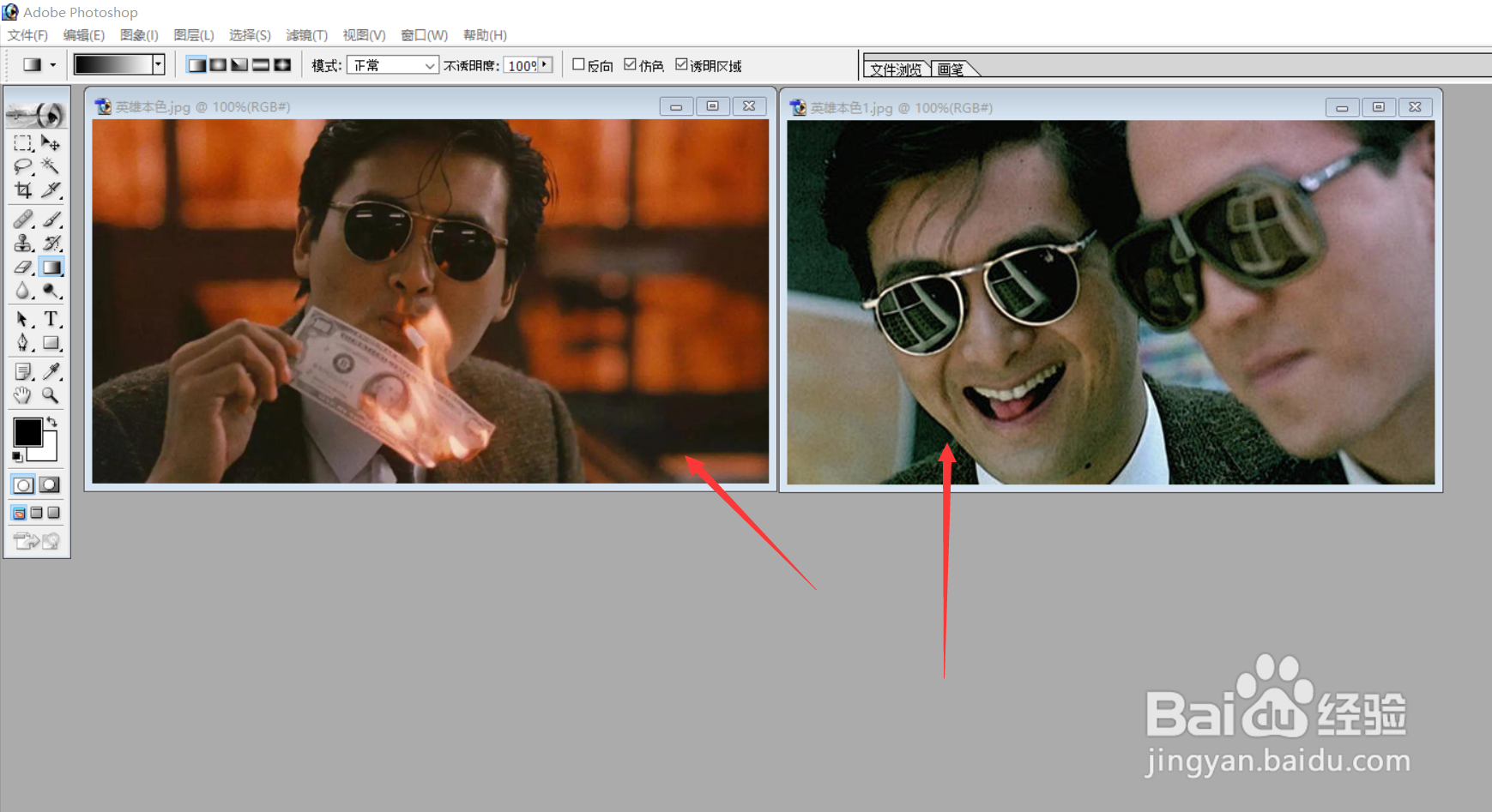Viewport: 1492px width, 812px height.
Task: Open the 模式 blending mode dropdown
Action: click(x=393, y=65)
